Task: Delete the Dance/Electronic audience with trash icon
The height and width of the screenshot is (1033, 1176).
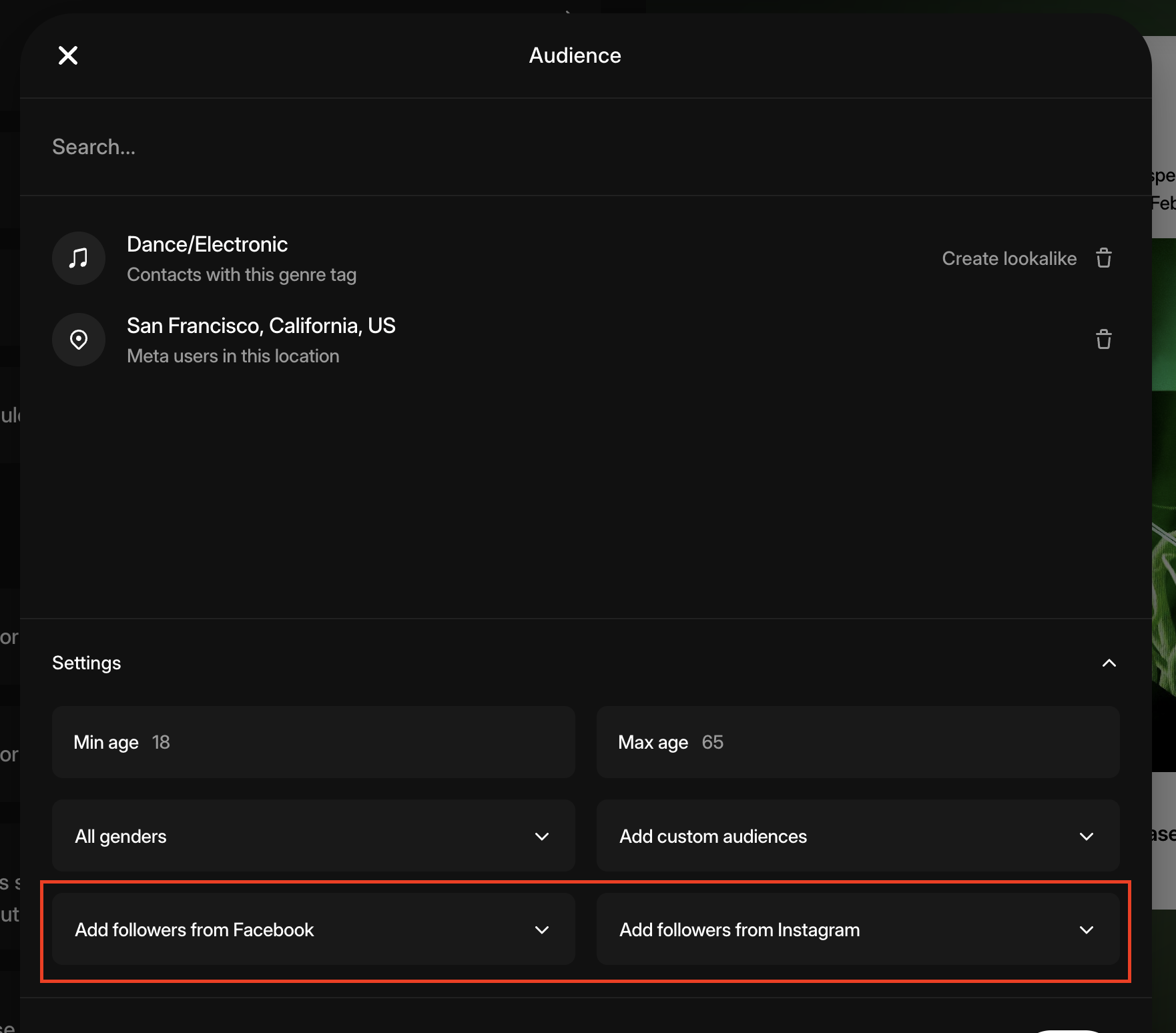Action: (1104, 258)
